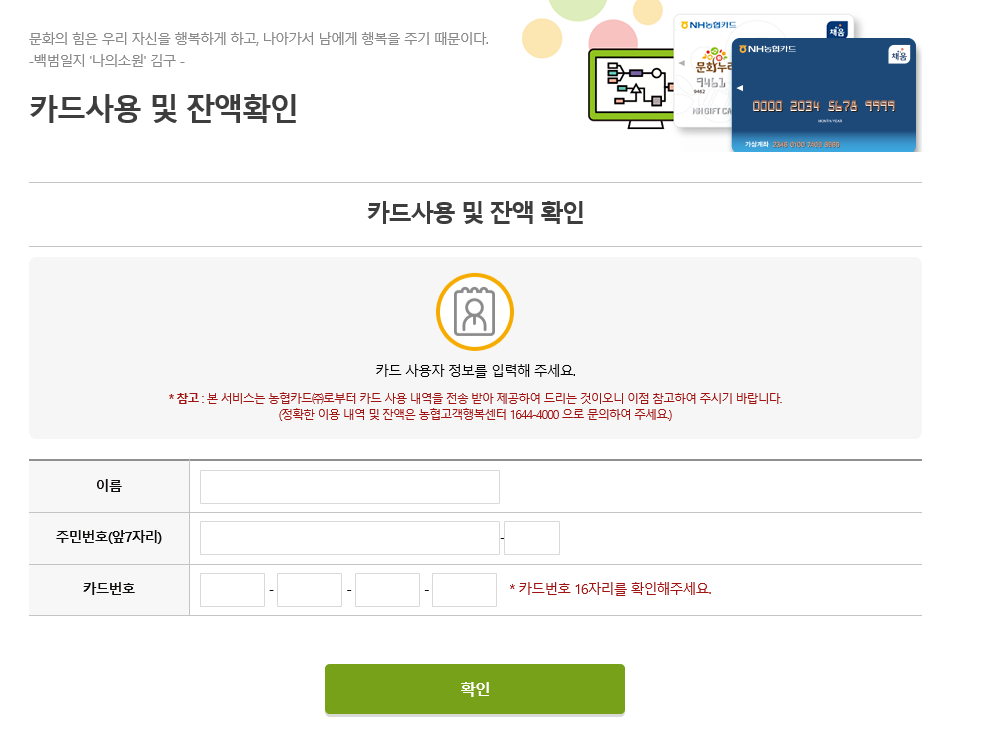Focus the third 카드번호 four-digit box
The image size is (992, 750).
pos(387,590)
